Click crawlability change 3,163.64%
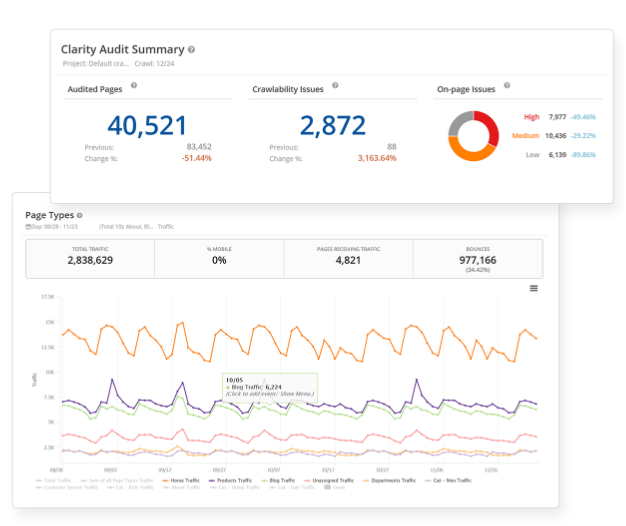This screenshot has height=526, width=626. [377, 158]
